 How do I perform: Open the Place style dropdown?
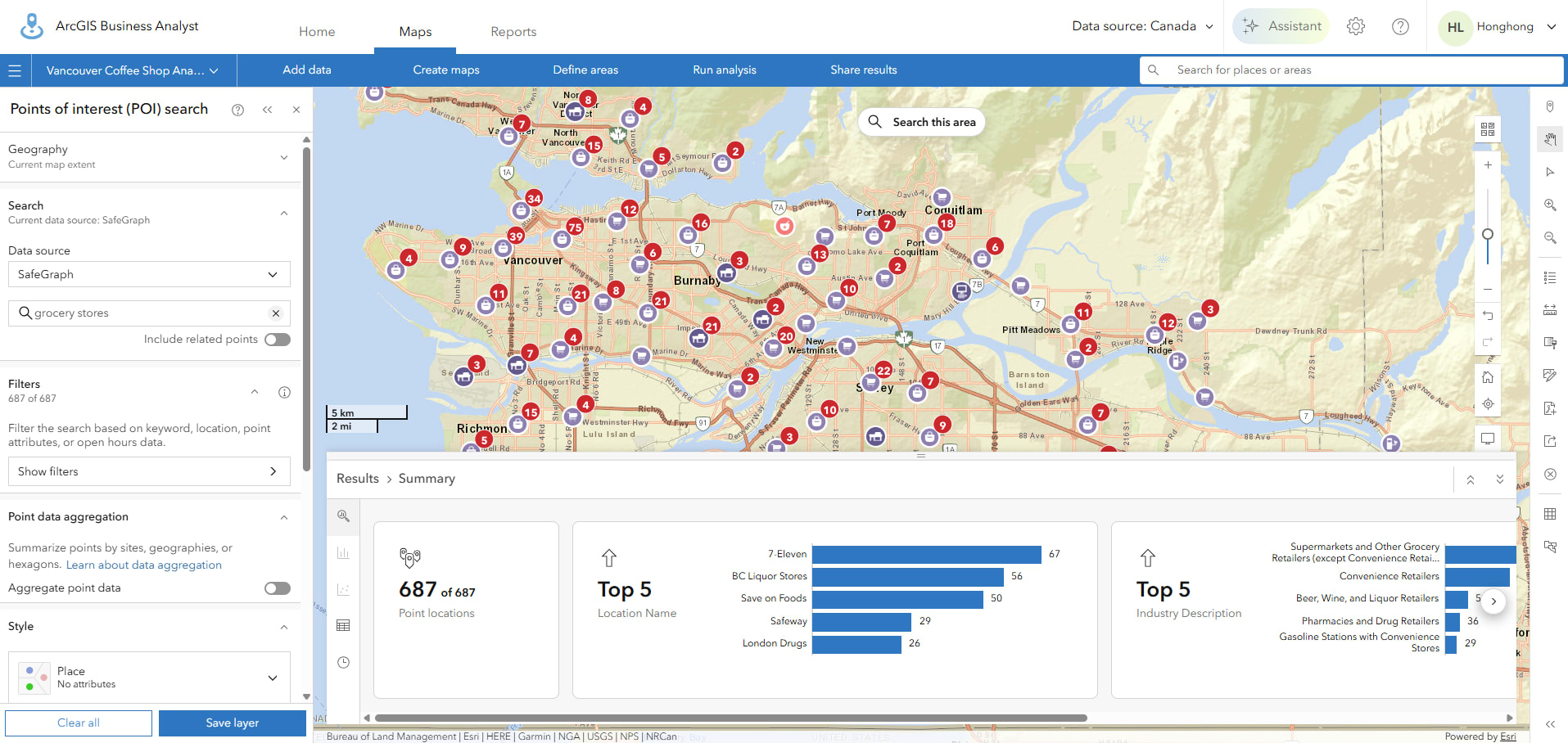[149, 677]
